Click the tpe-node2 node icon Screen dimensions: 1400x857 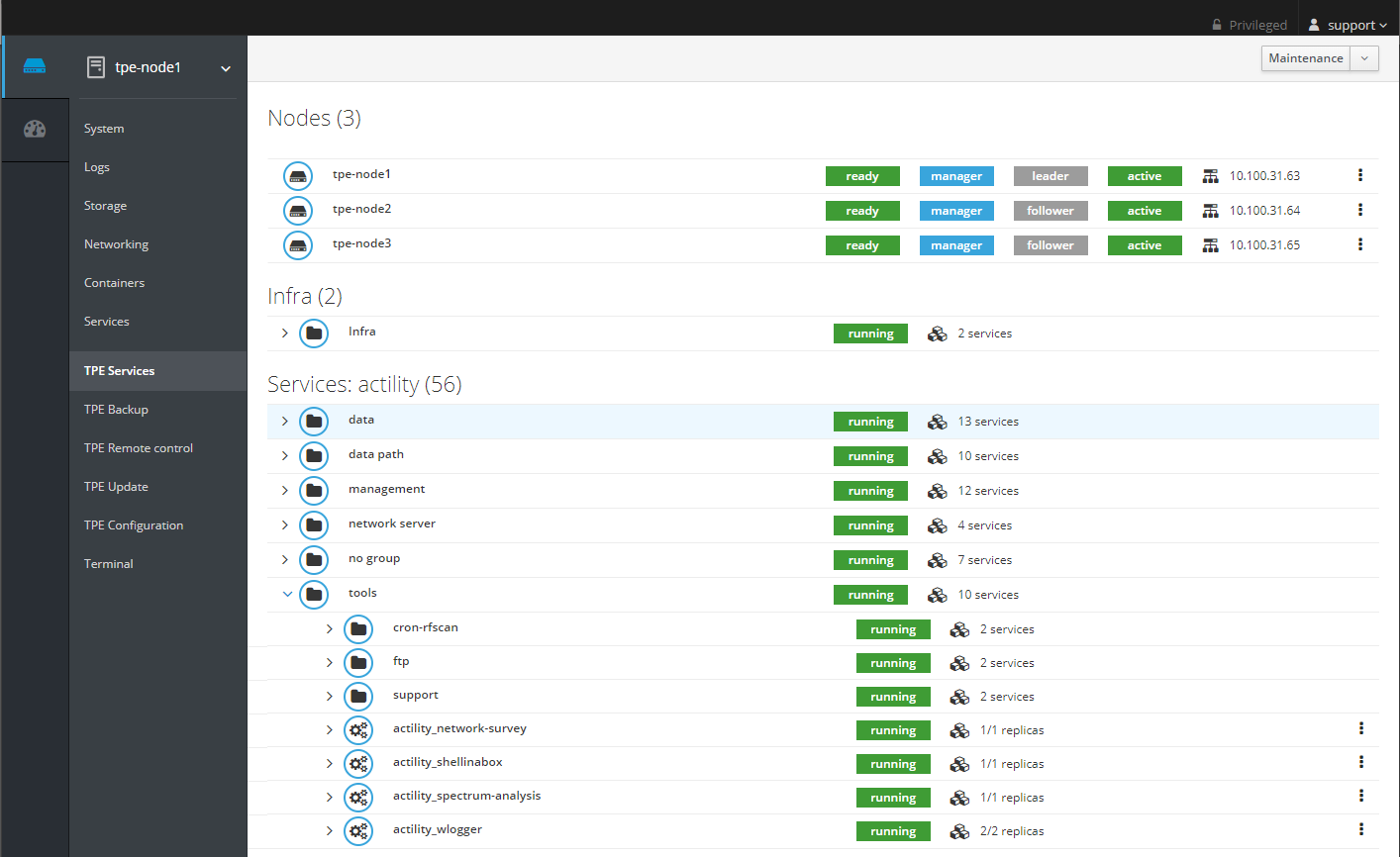point(298,211)
